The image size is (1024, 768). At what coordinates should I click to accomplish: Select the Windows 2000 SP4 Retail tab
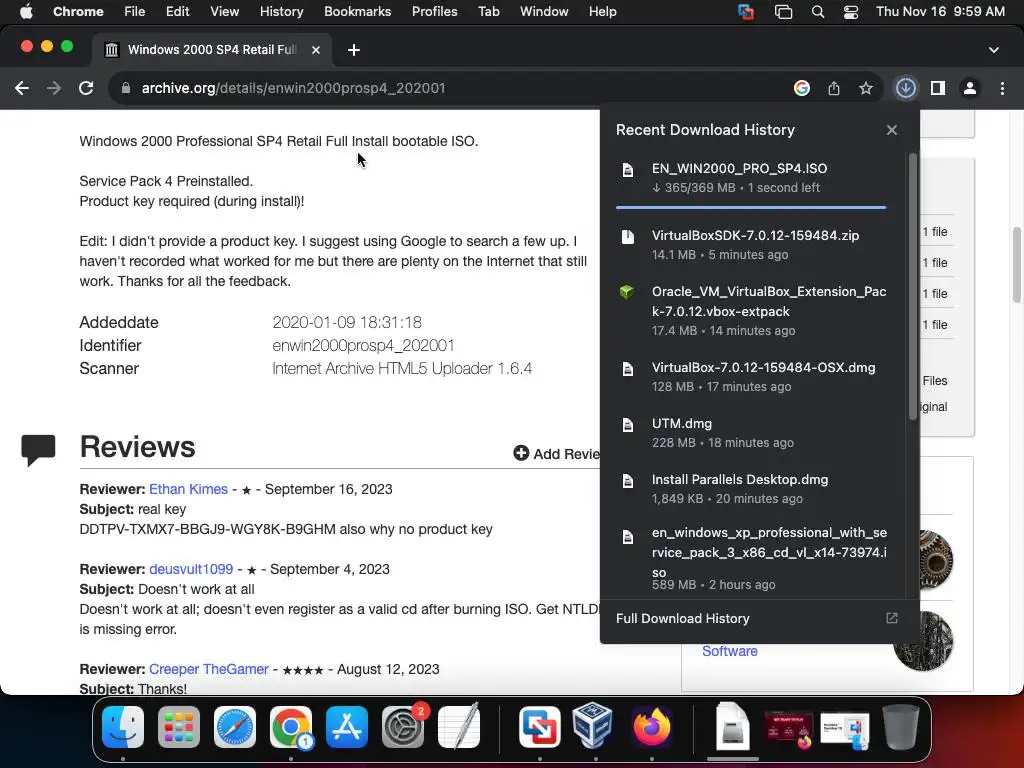(x=212, y=50)
